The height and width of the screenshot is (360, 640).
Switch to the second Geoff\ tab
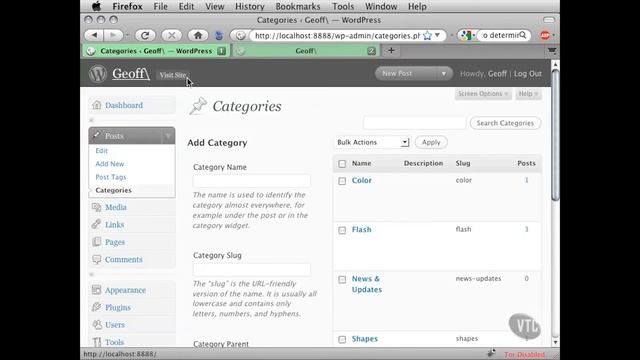tap(306, 51)
